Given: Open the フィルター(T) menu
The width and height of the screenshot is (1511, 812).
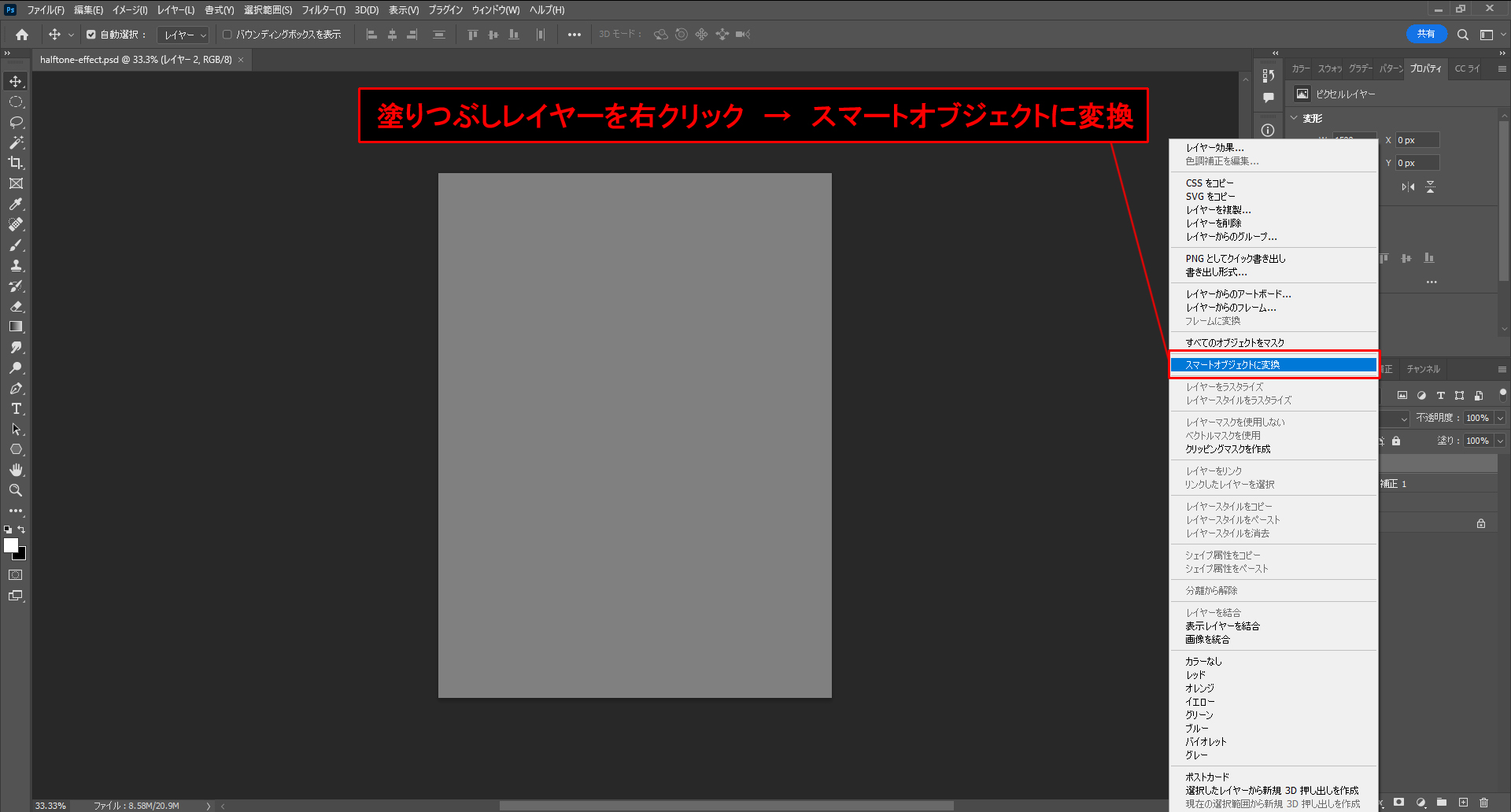Looking at the screenshot, I should pyautogui.click(x=323, y=10).
